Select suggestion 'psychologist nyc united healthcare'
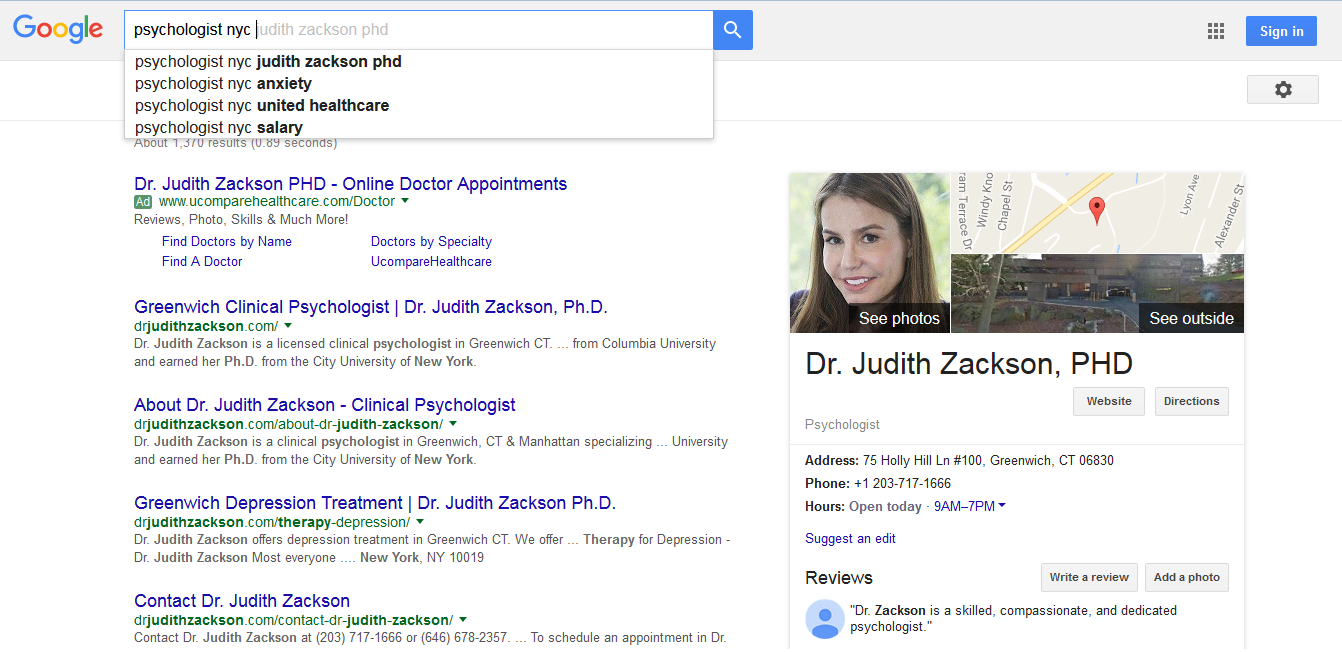This screenshot has width=1342, height=652. click(x=418, y=105)
